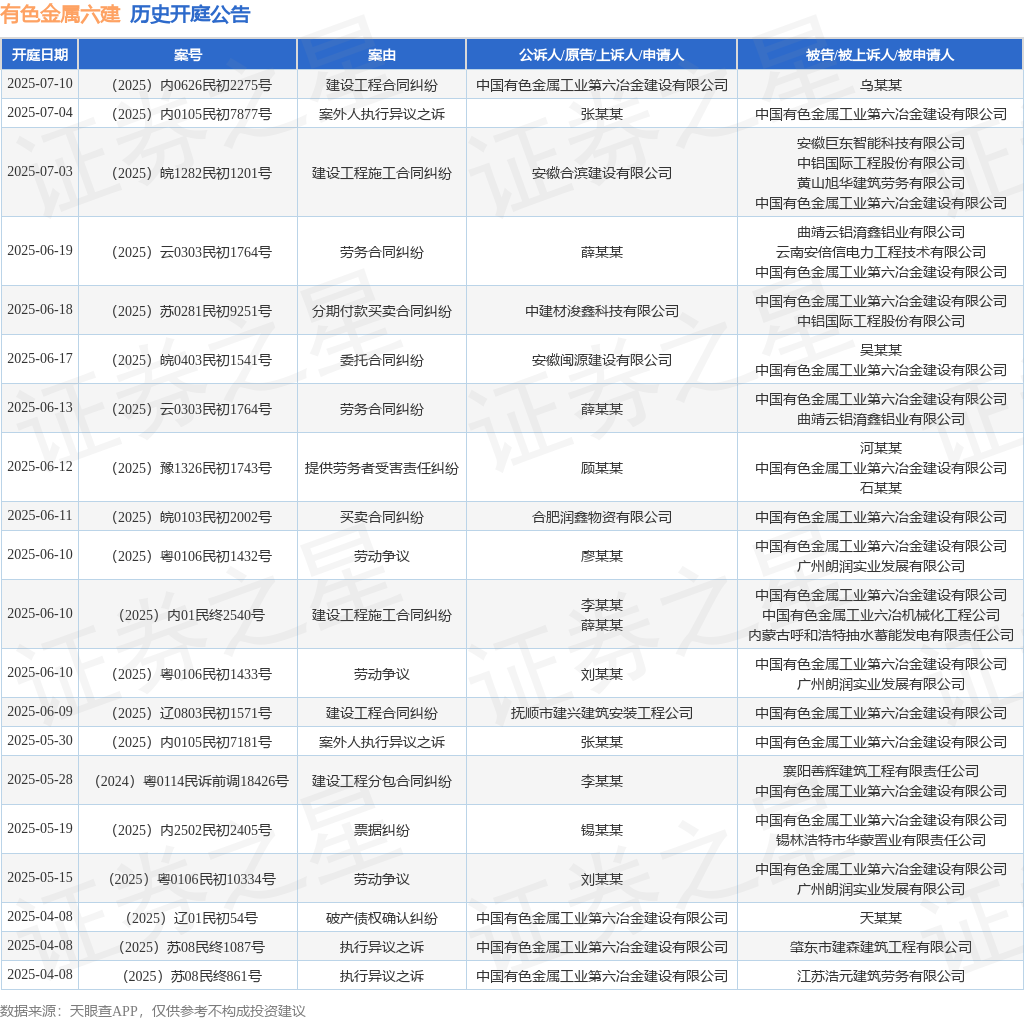The image size is (1024, 1020).
Task: Select the date 2025-05-30
Action: (40, 740)
